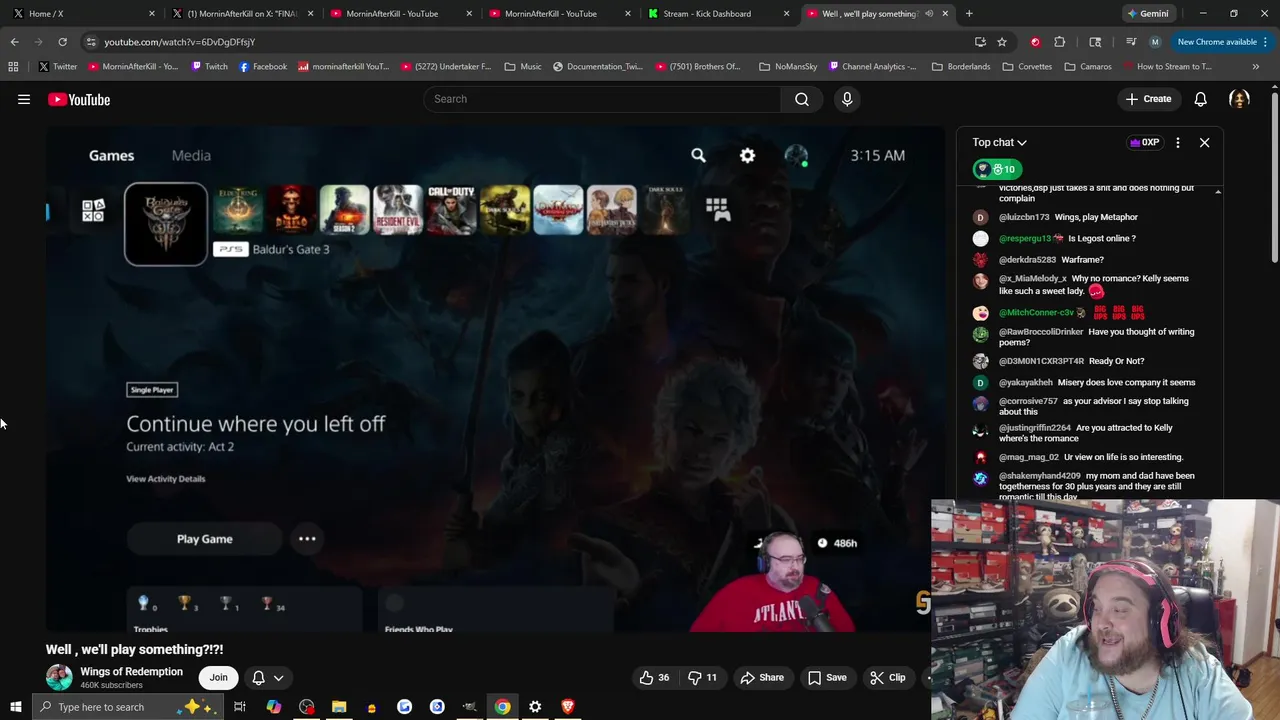Open Chrome from the taskbar
This screenshot has height=720, width=1280.
coord(502,707)
